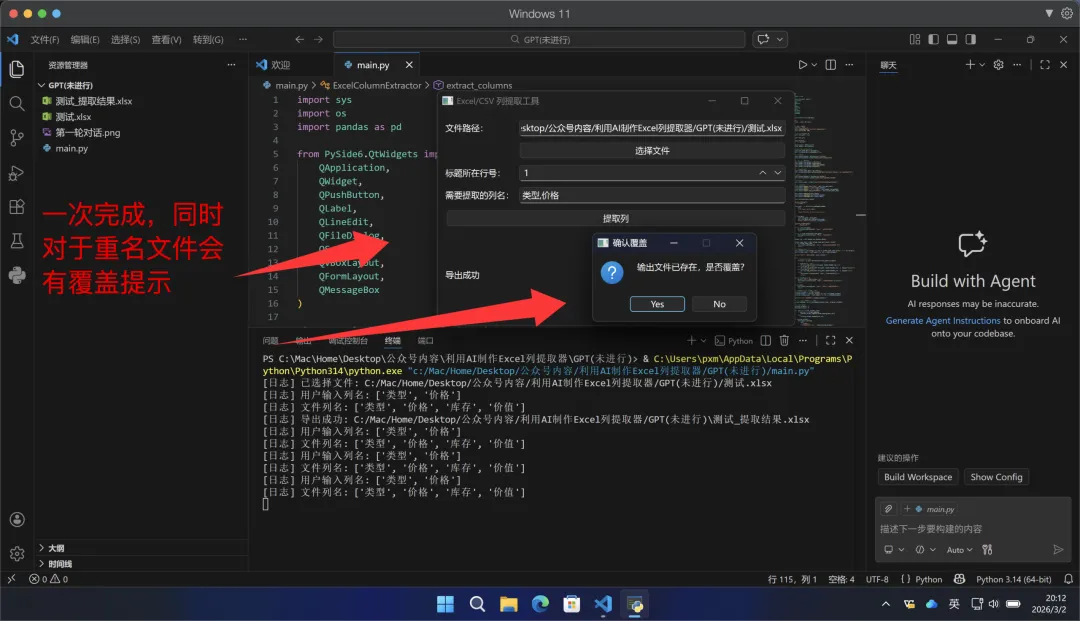
Task: Customize layout icon in title bar
Action: 915,39
